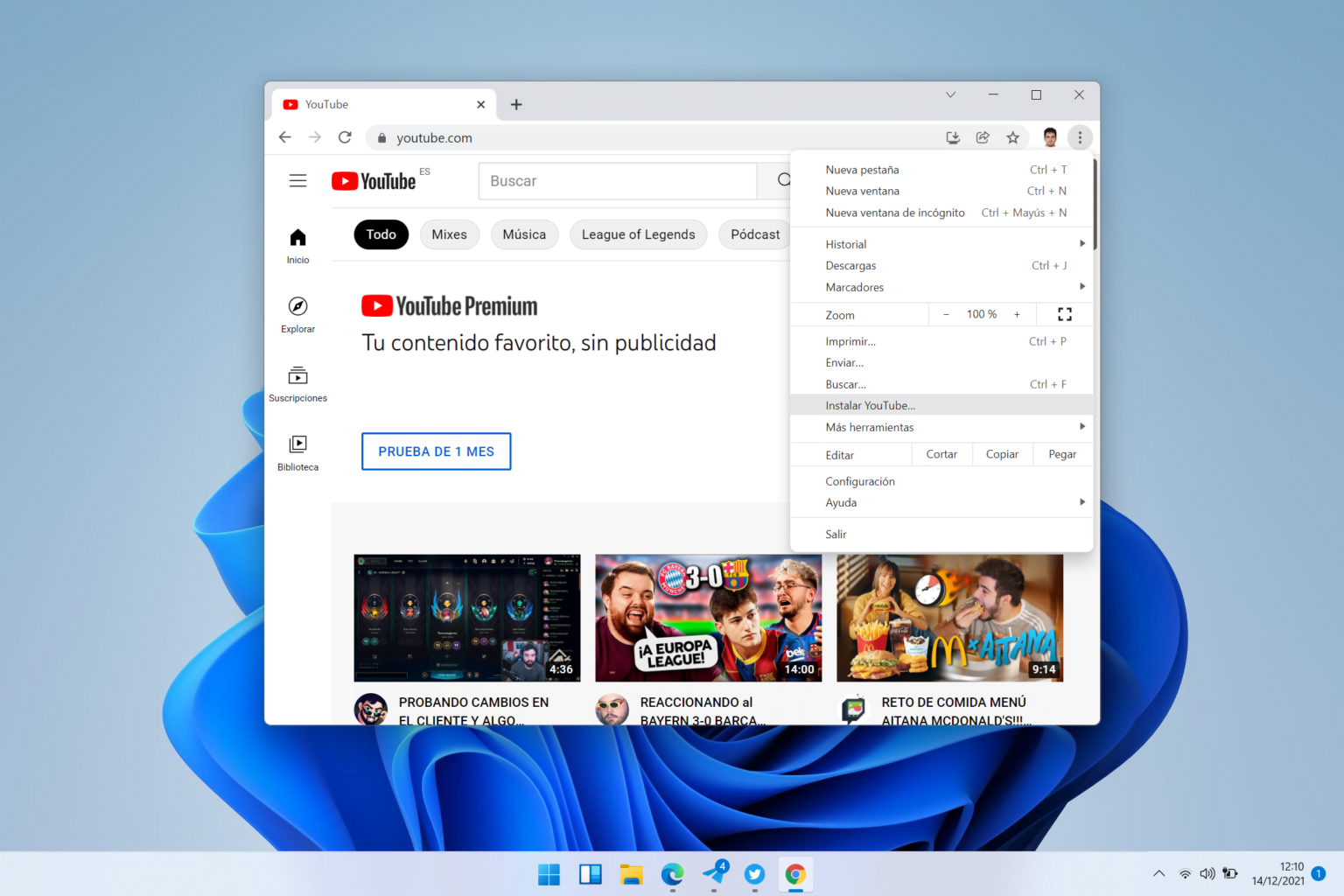
Task: Open the 4:36 League client video thumbnail
Action: click(x=466, y=618)
